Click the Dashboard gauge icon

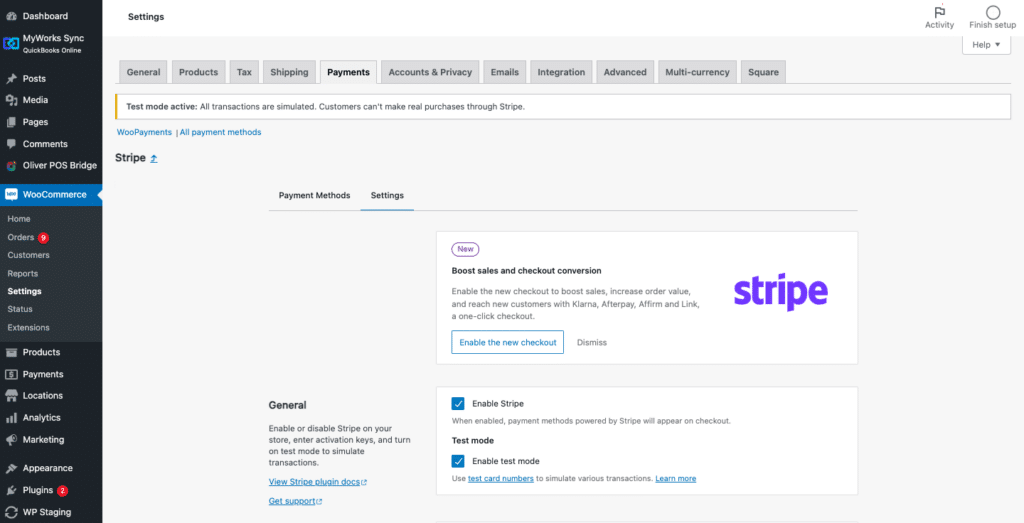coord(11,16)
